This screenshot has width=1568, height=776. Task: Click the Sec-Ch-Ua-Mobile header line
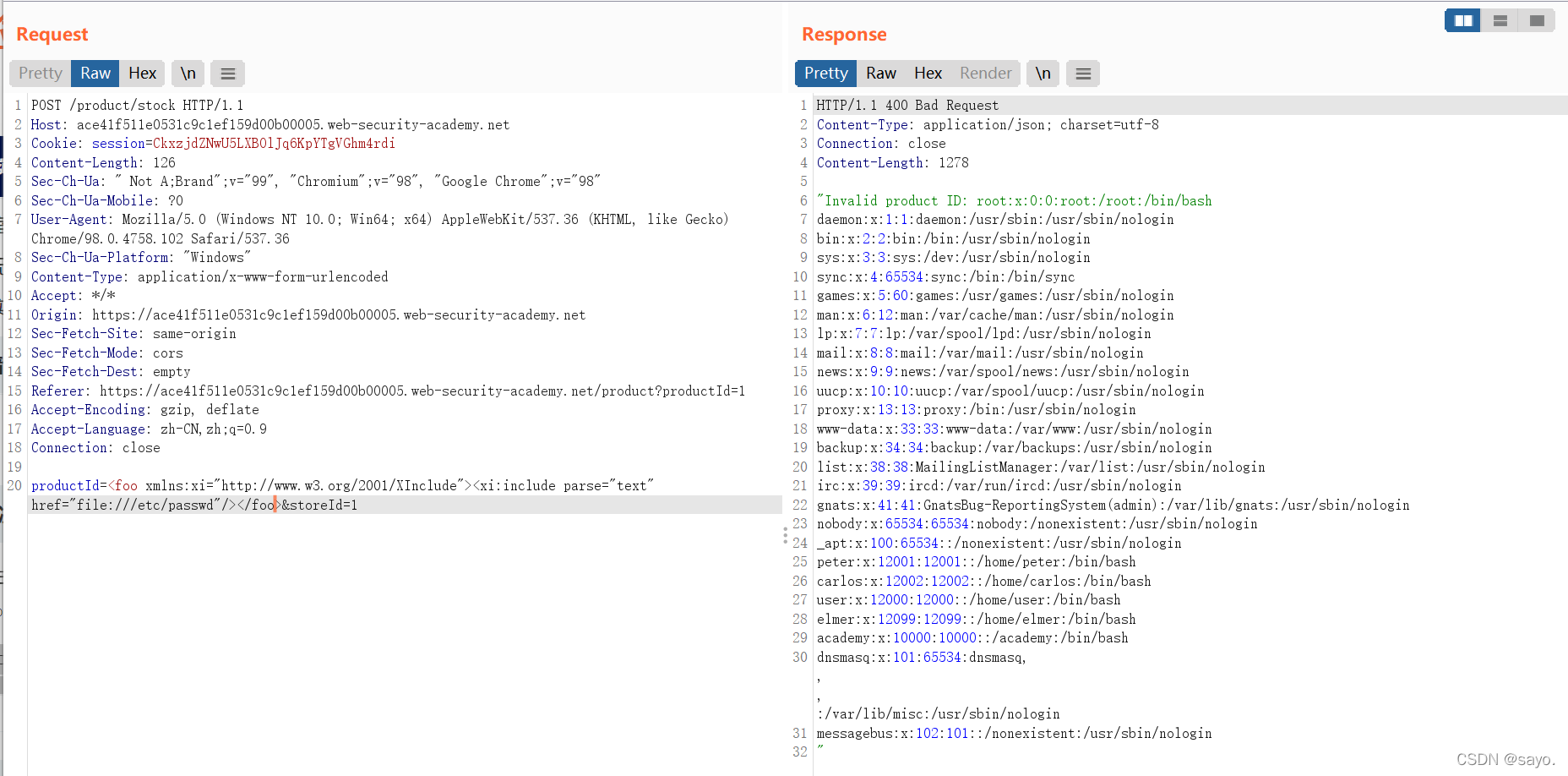tap(107, 201)
